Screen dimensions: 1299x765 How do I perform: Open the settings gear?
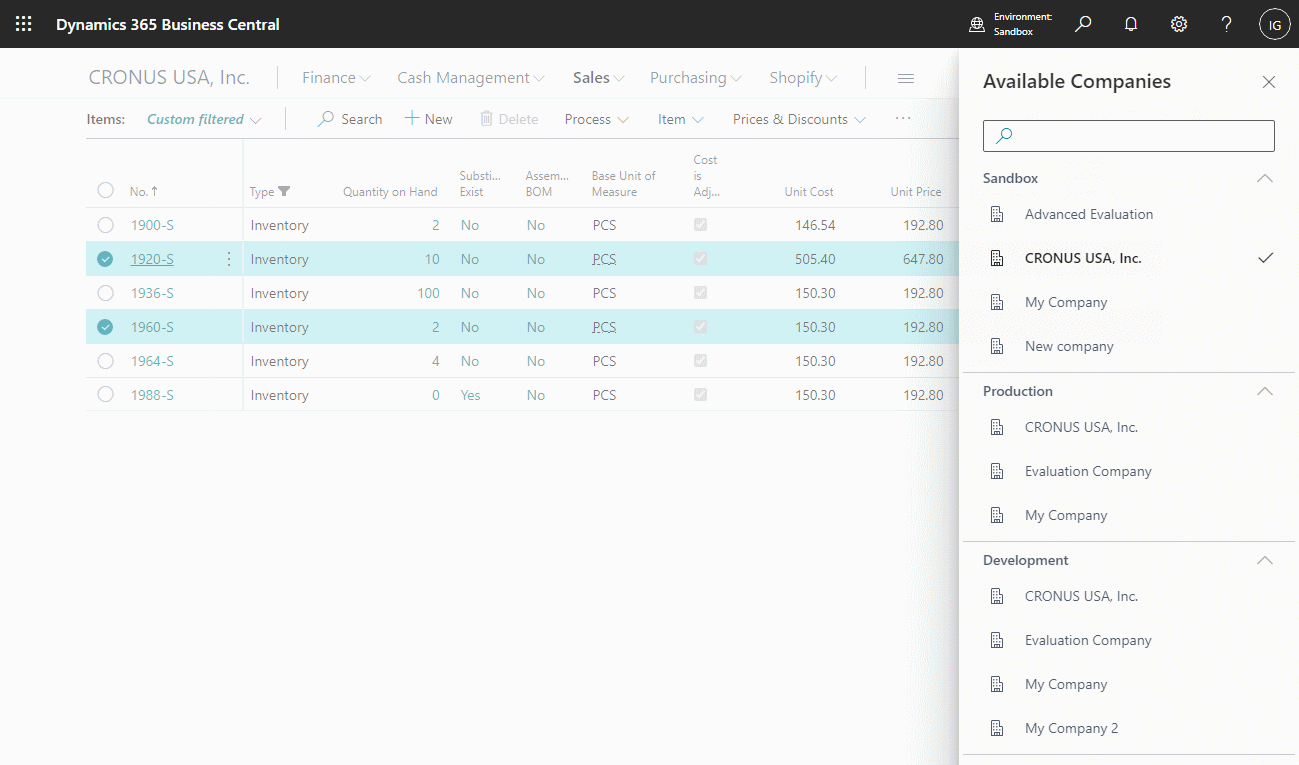tap(1179, 24)
